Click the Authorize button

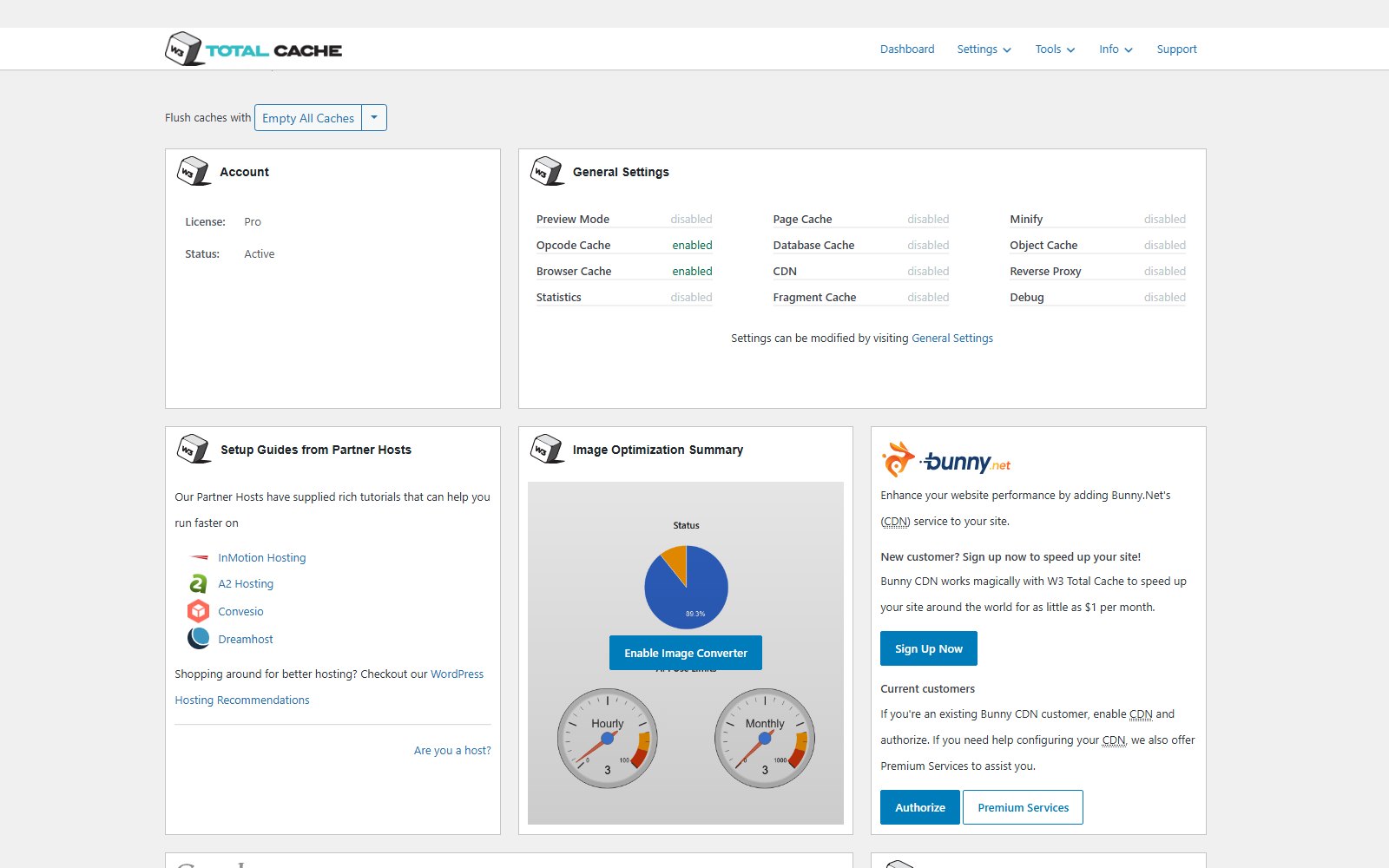pos(920,807)
